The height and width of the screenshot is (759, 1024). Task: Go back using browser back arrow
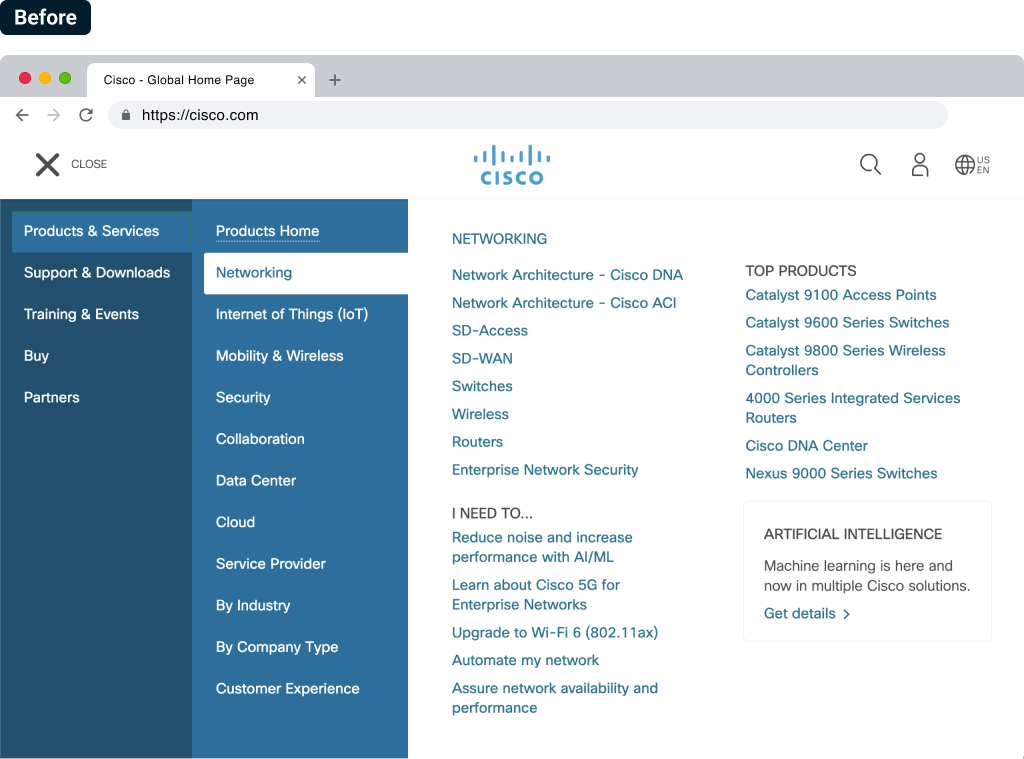22,115
